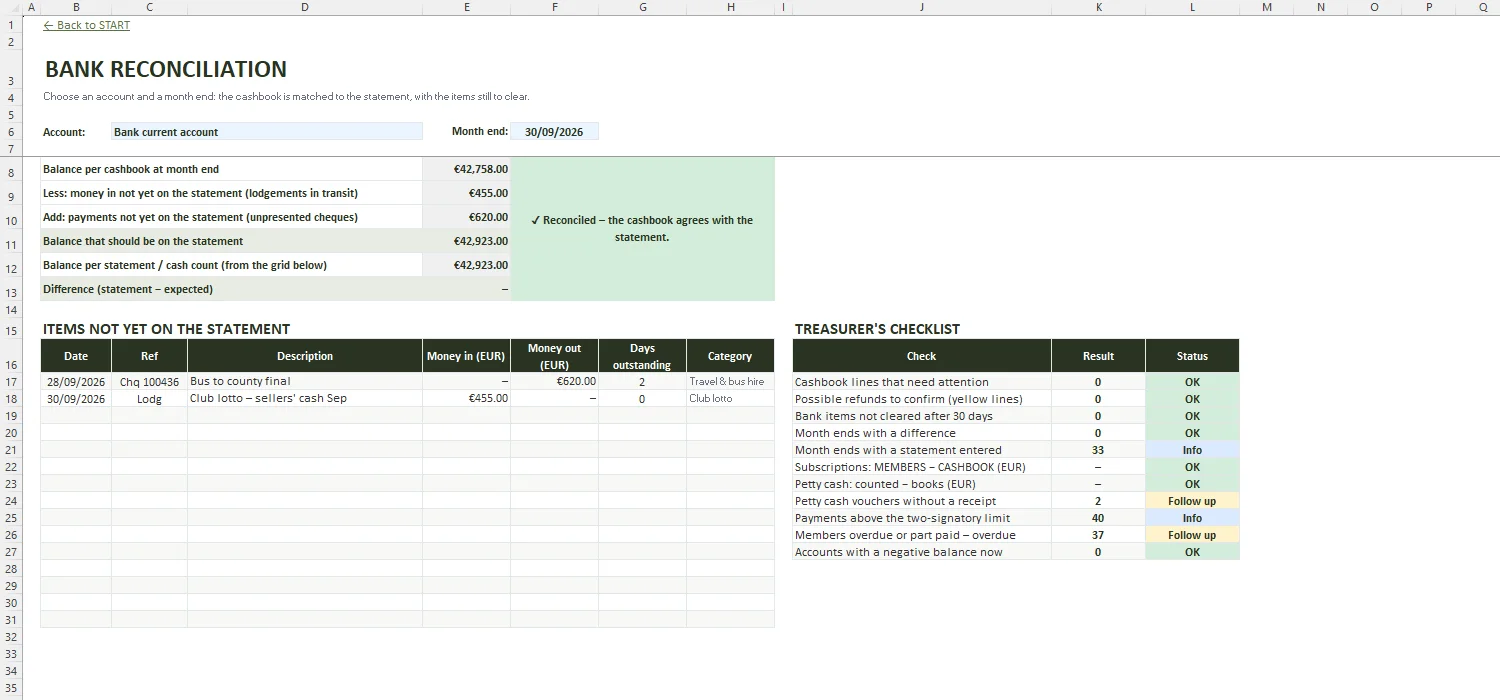This screenshot has height=700, width=1500.
Task: Click date cell 28/09/2026
Action: click(76, 381)
